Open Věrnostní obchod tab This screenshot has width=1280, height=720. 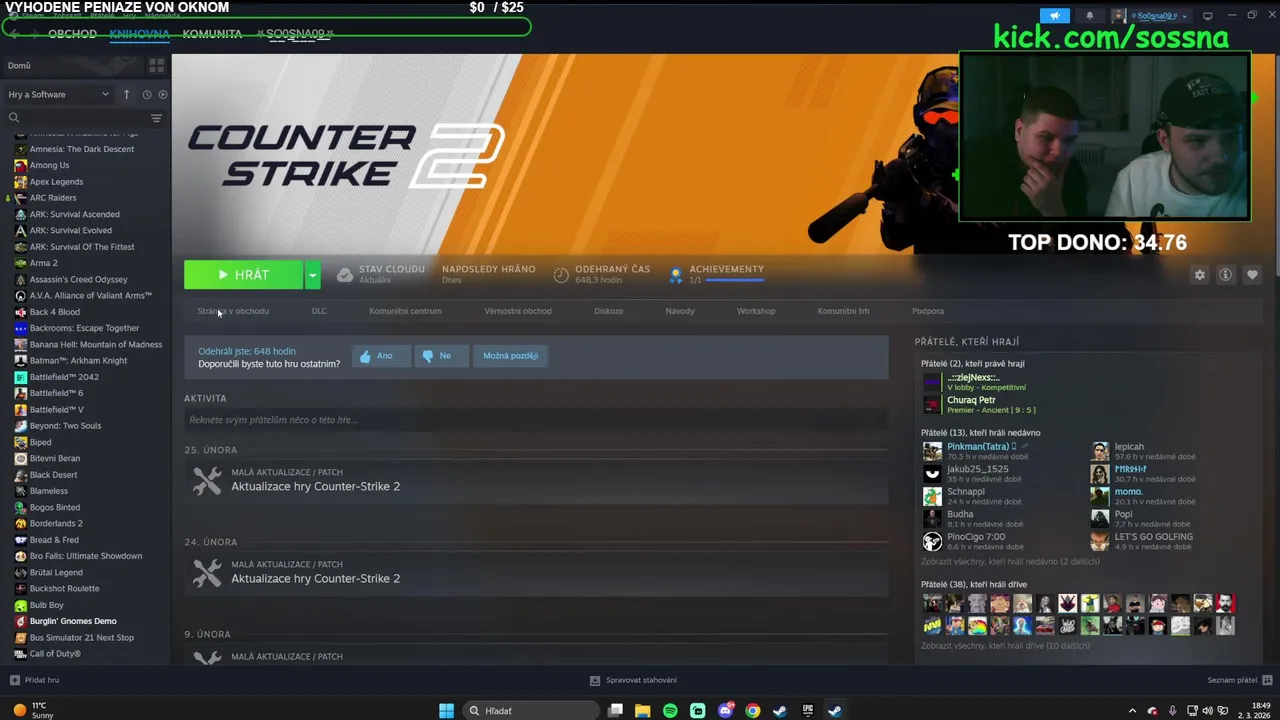pos(518,311)
